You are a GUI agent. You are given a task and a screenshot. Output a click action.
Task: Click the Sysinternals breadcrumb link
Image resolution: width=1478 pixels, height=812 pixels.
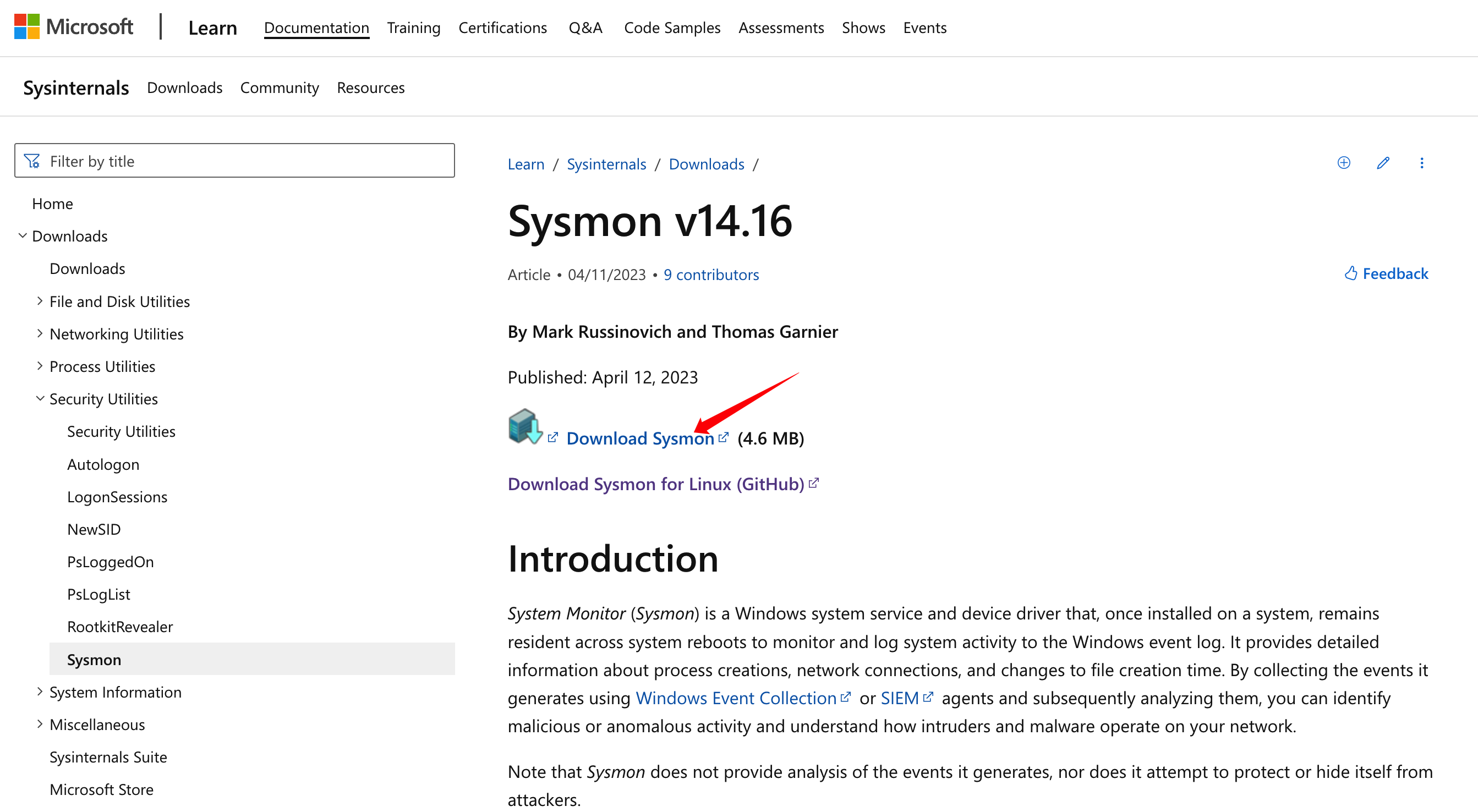pyautogui.click(x=606, y=164)
